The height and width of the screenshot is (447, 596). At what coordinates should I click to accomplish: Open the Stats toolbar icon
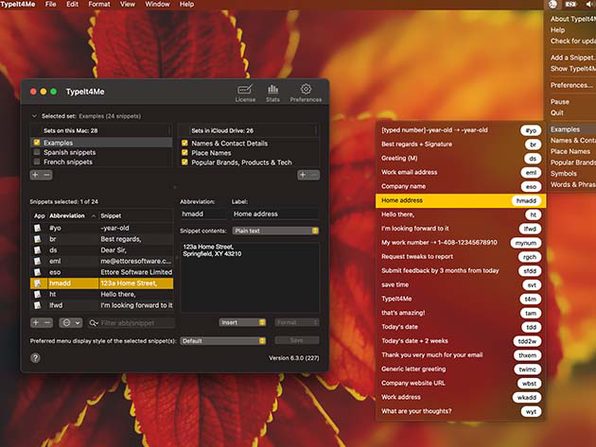click(273, 93)
